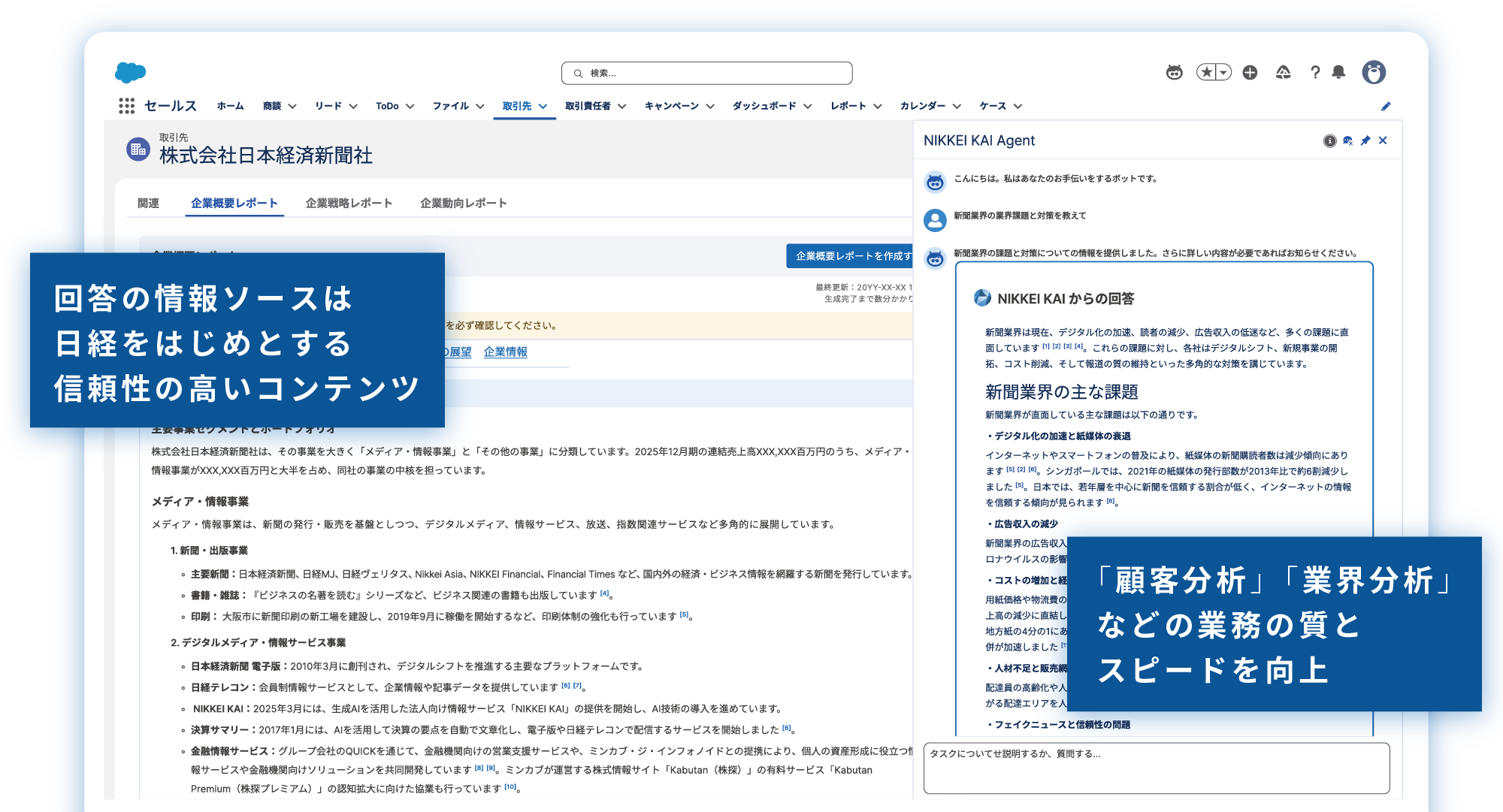Switch to the 企業概要レポート tab

[x=234, y=203]
